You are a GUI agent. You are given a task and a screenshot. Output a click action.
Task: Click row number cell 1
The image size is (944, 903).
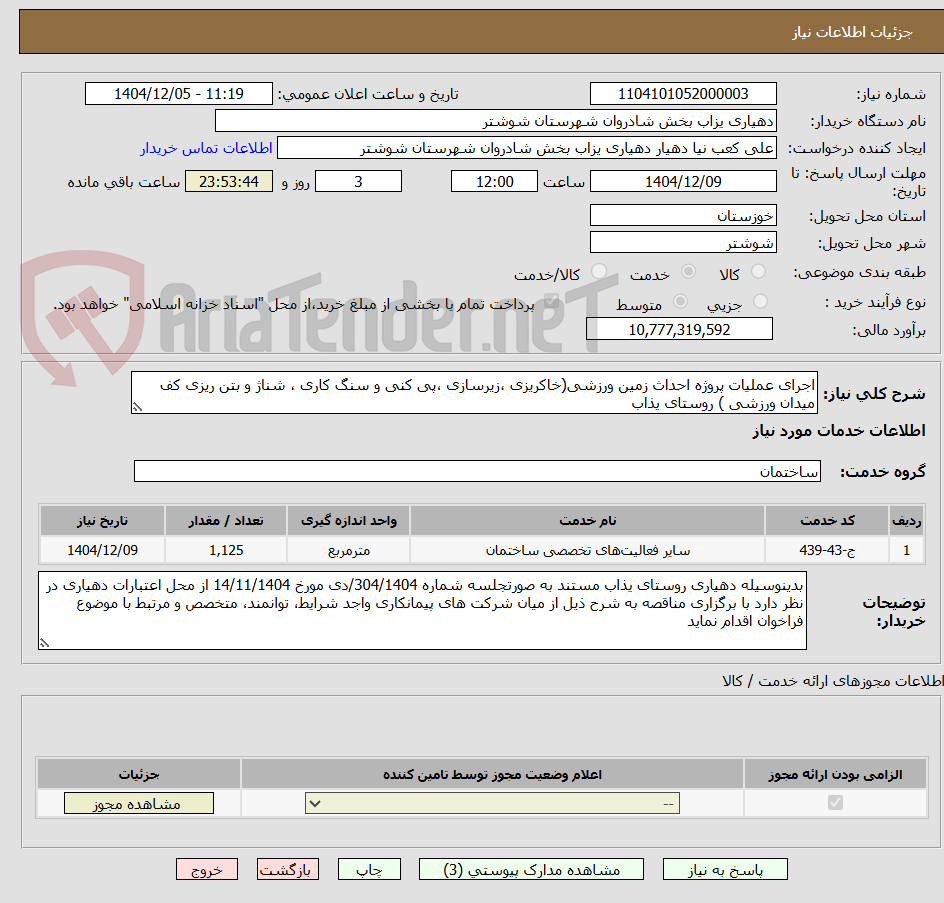tap(907, 550)
